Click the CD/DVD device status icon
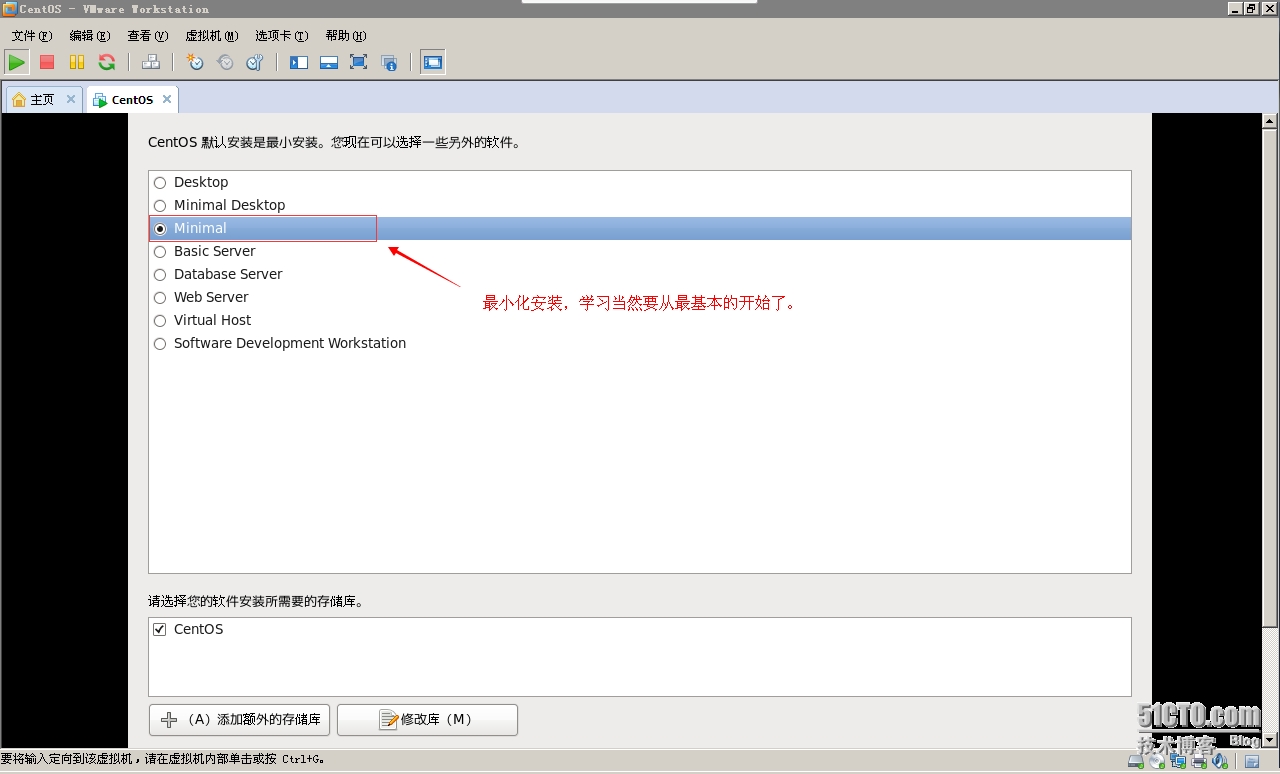 point(1157,761)
